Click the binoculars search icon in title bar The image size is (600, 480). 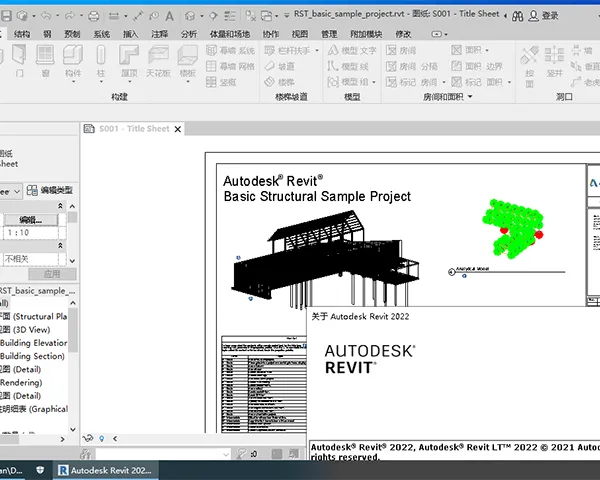click(x=518, y=16)
